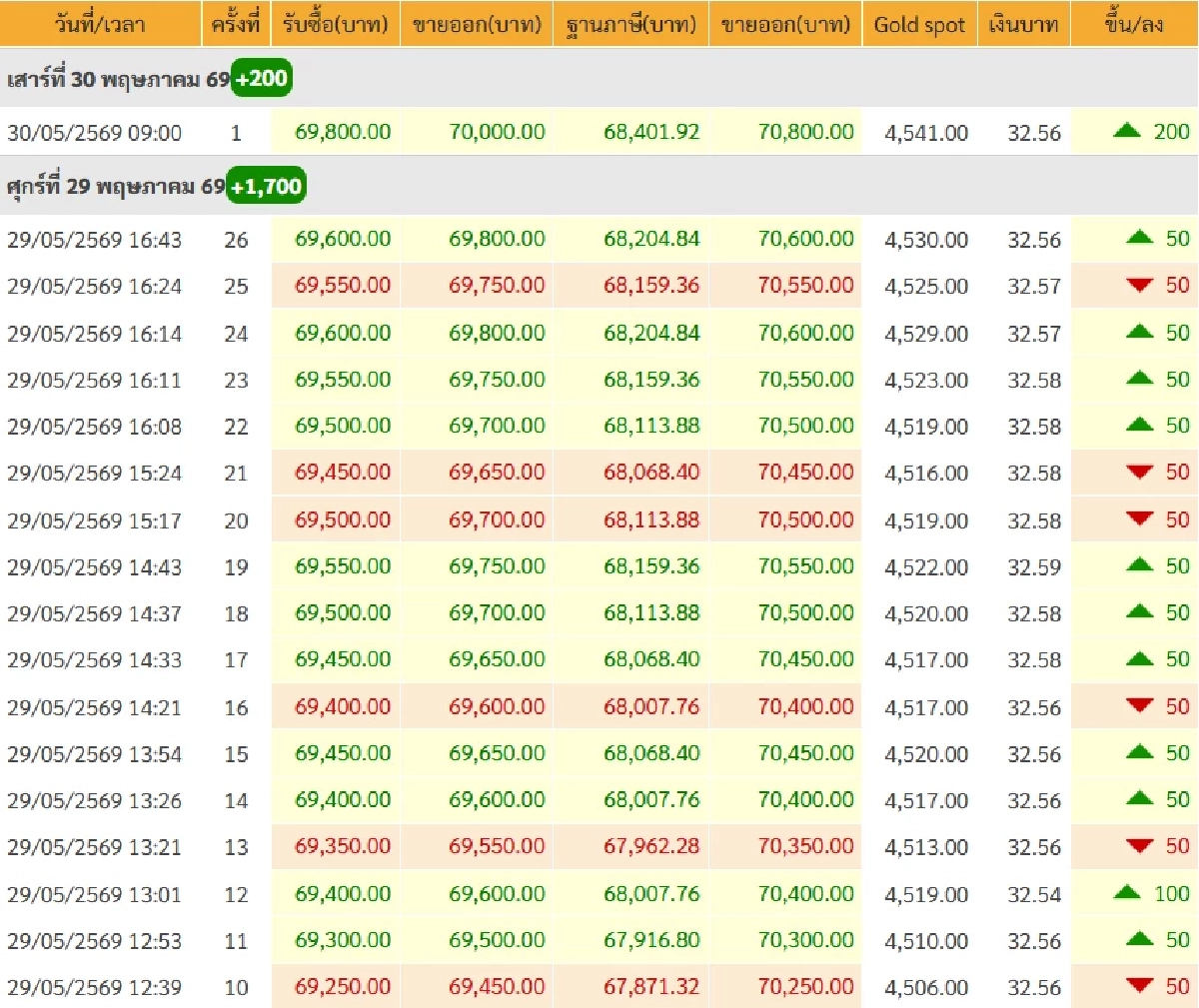This screenshot has width=1199, height=1008.
Task: Click the เสาร์ที่ 30 พฤษภาคม 69 date heading
Action: point(118,79)
